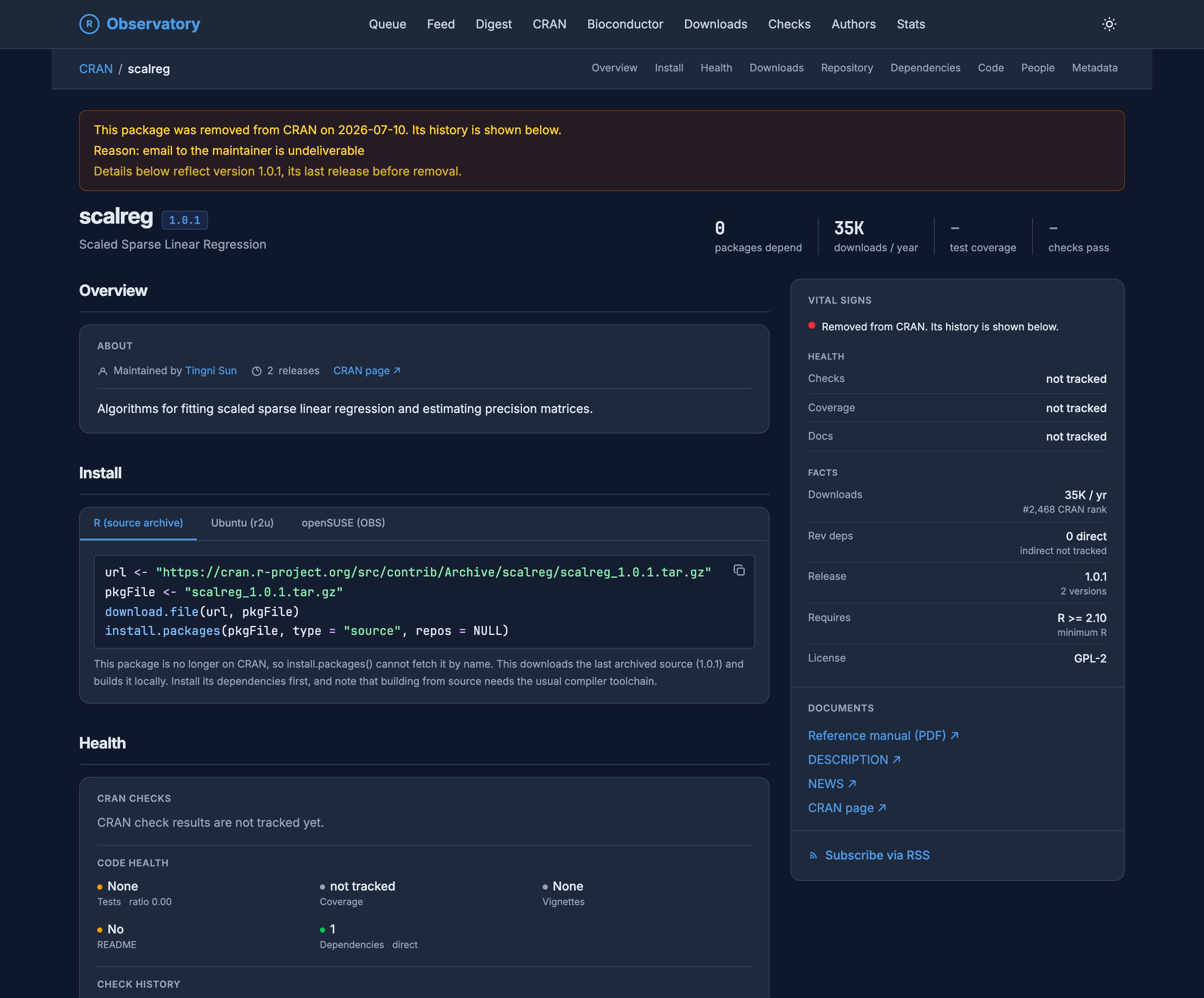Jump to the Downloads section anchor
This screenshot has width=1204, height=998.
pyautogui.click(x=776, y=68)
